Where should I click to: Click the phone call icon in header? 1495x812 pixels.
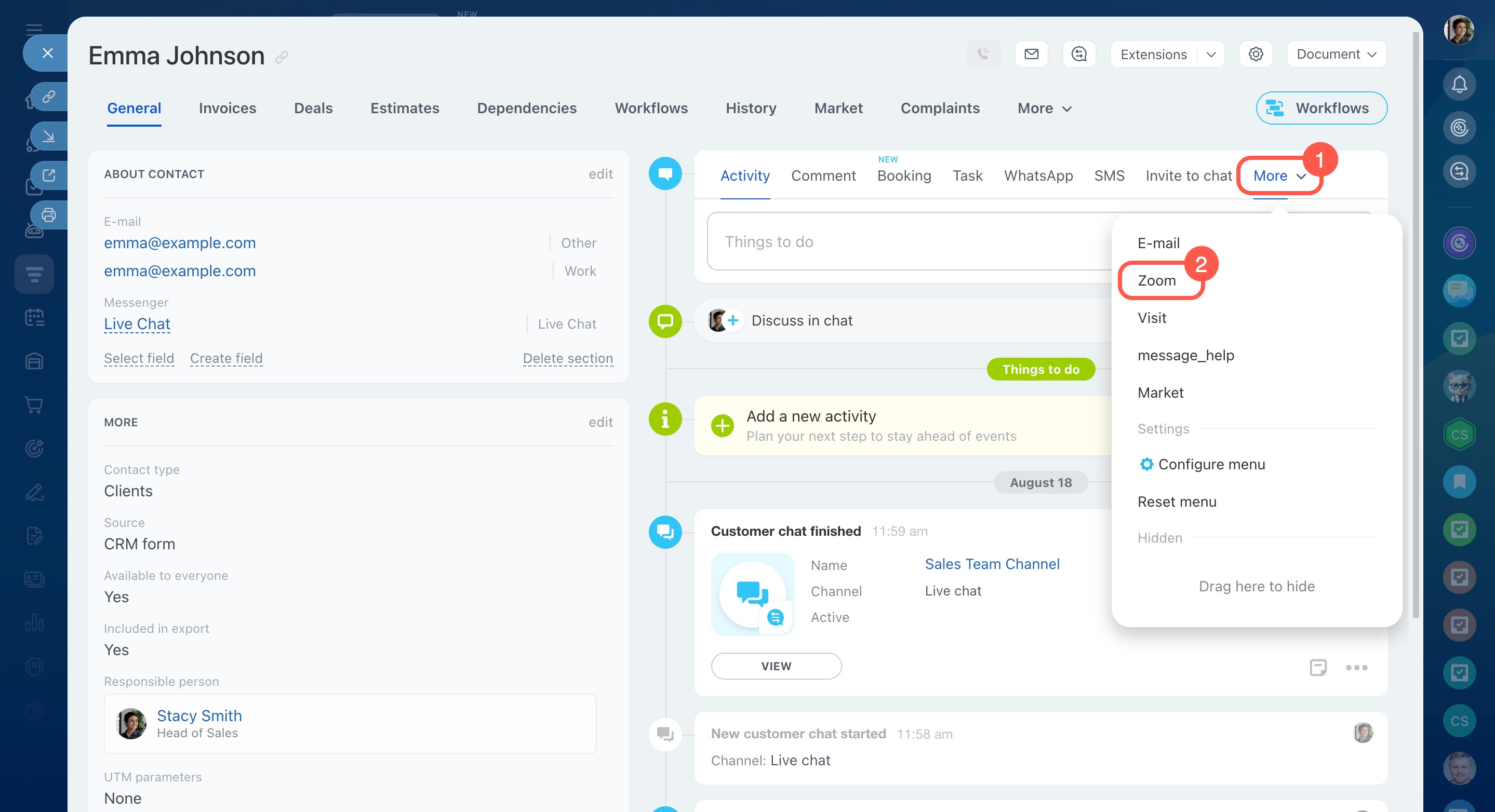983,54
